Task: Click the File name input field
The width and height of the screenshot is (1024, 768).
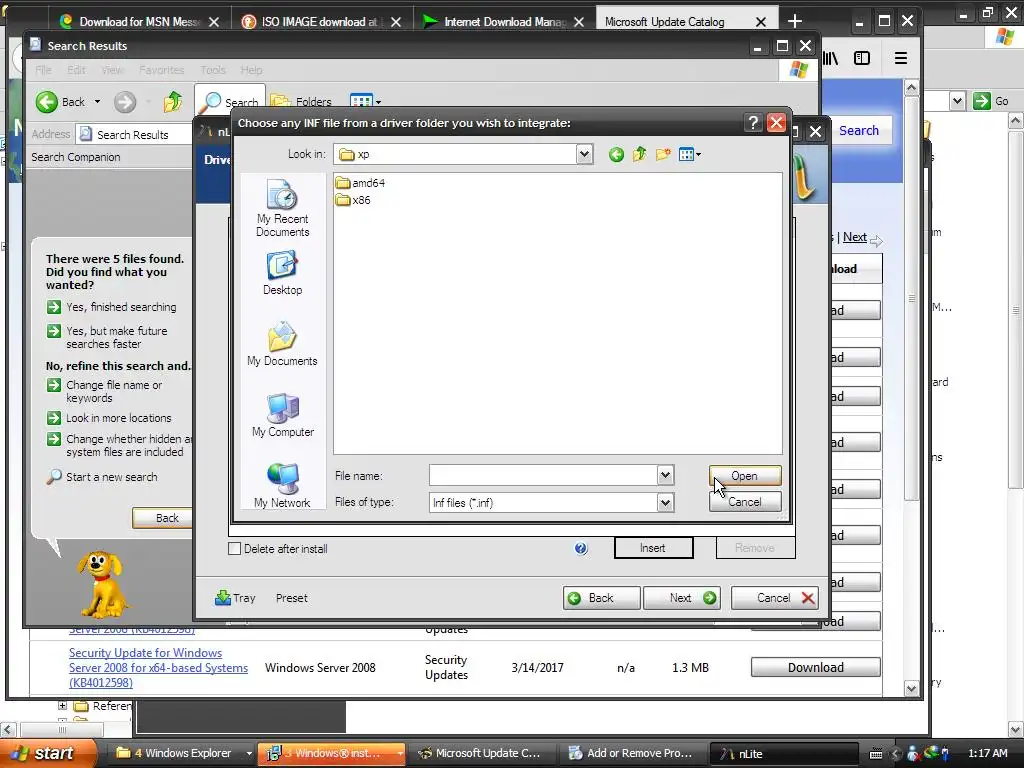Action: [x=543, y=475]
